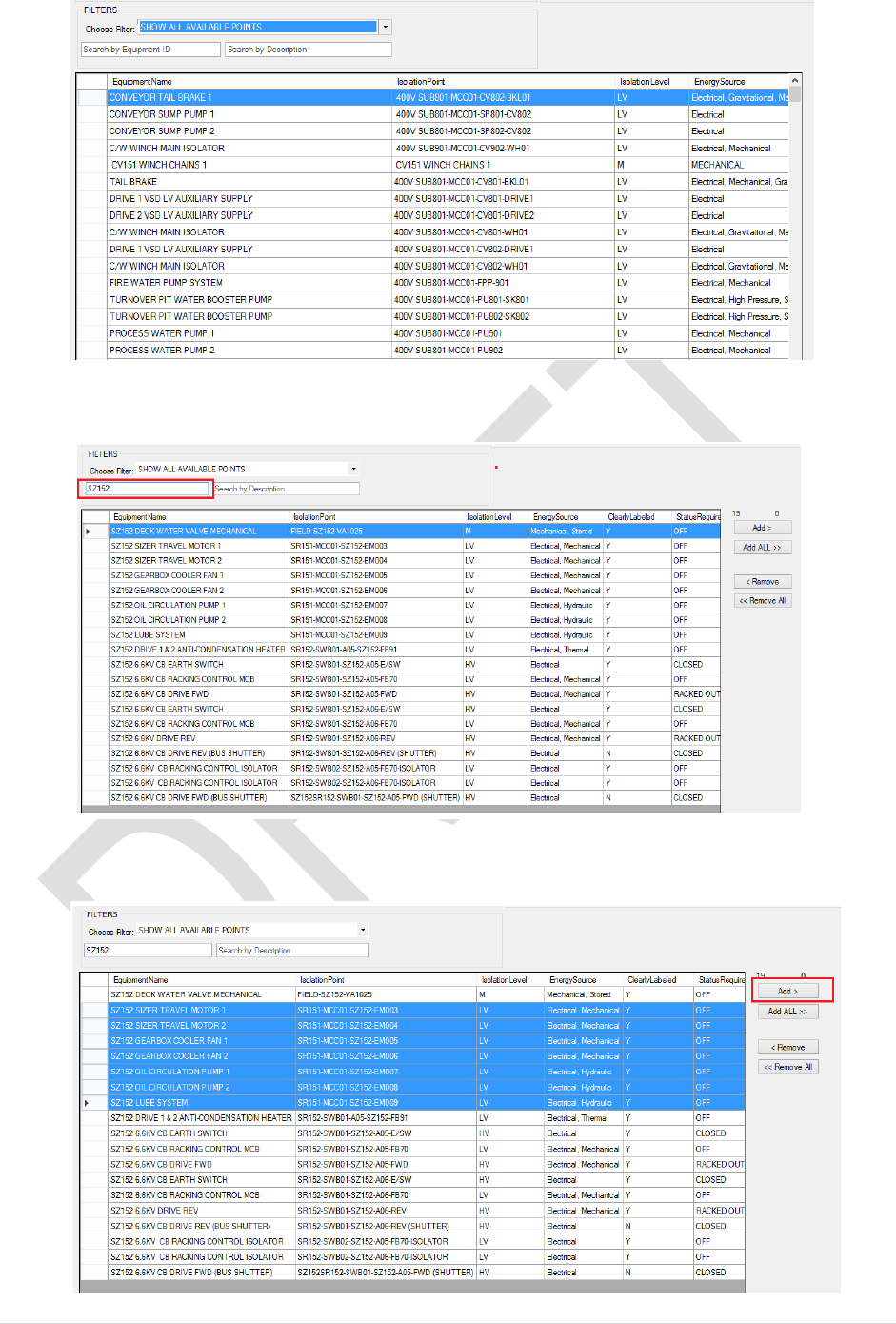Click < Remove button in middle screenshot

(x=762, y=582)
